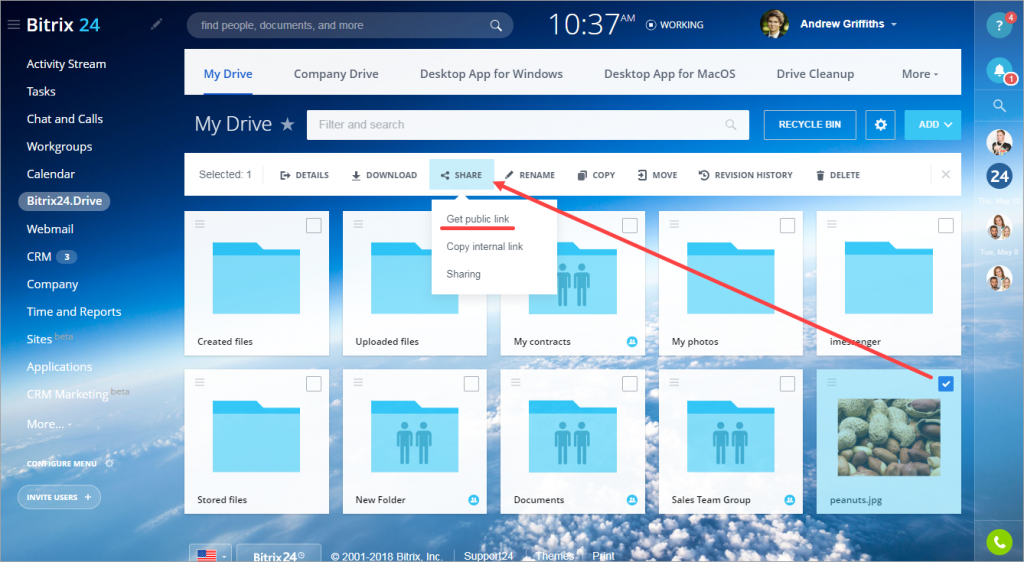Click Invite Users button
The width and height of the screenshot is (1024, 562).
click(59, 497)
